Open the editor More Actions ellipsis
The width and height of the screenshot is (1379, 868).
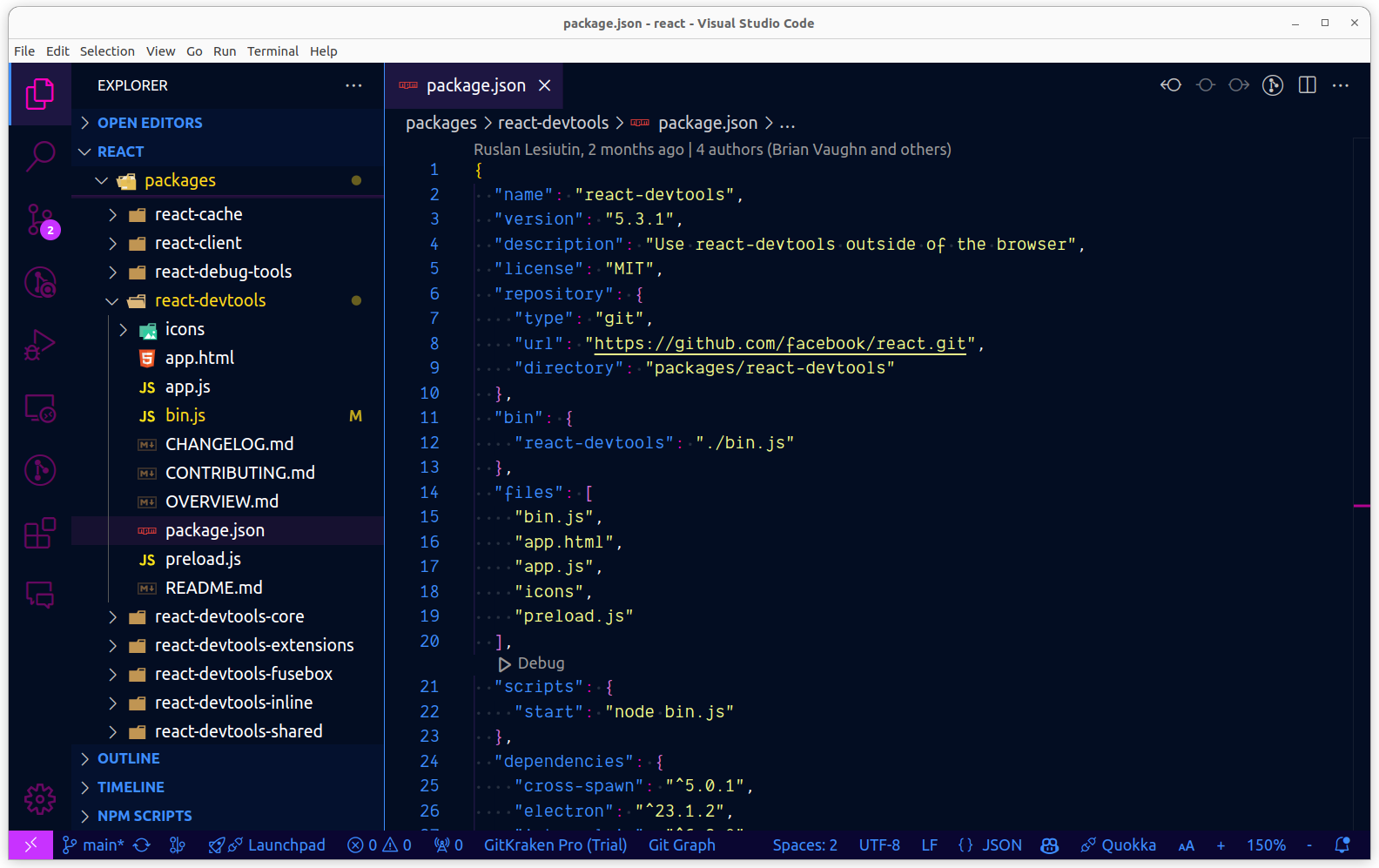click(x=1341, y=85)
